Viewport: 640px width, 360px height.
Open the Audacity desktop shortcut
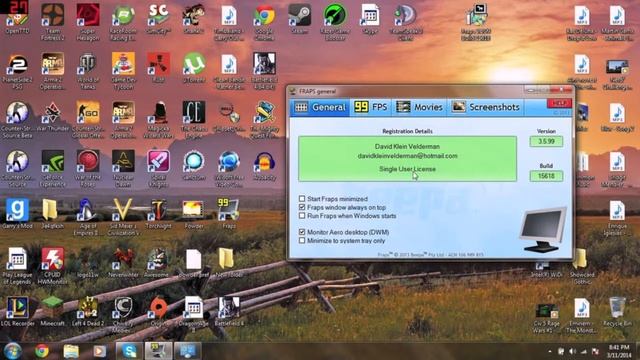click(x=264, y=165)
